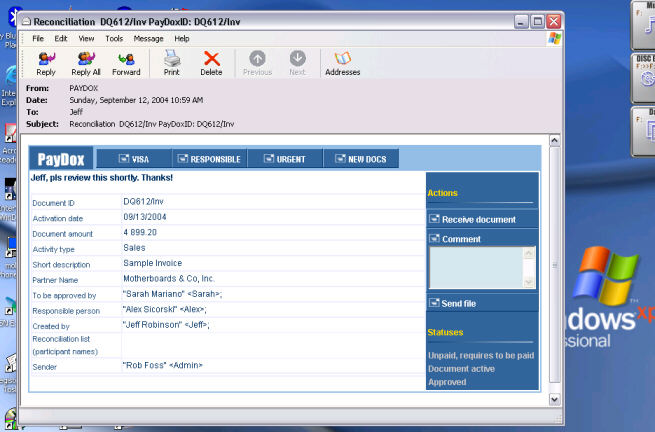
Task: Click the document amount 4 899.20
Action: point(140,232)
